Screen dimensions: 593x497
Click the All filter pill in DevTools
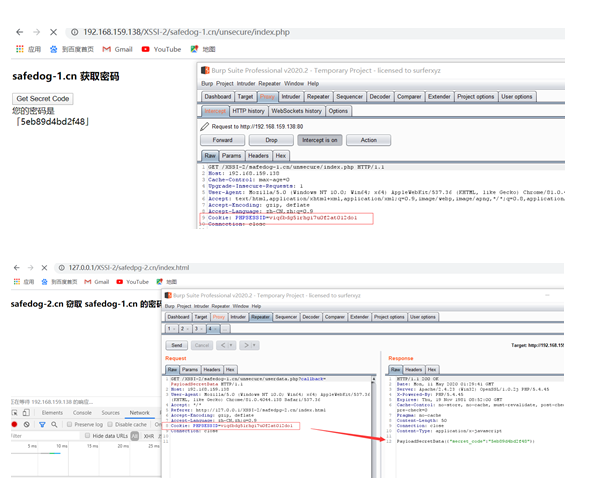point(135,436)
